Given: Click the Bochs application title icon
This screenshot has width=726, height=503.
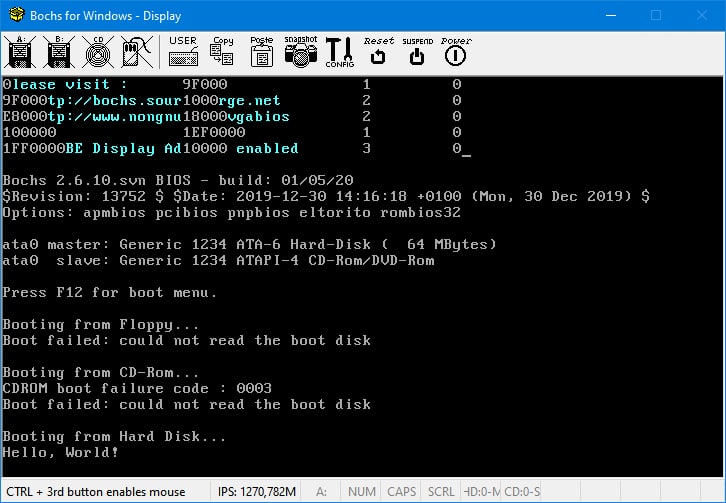Looking at the screenshot, I should point(17,15).
